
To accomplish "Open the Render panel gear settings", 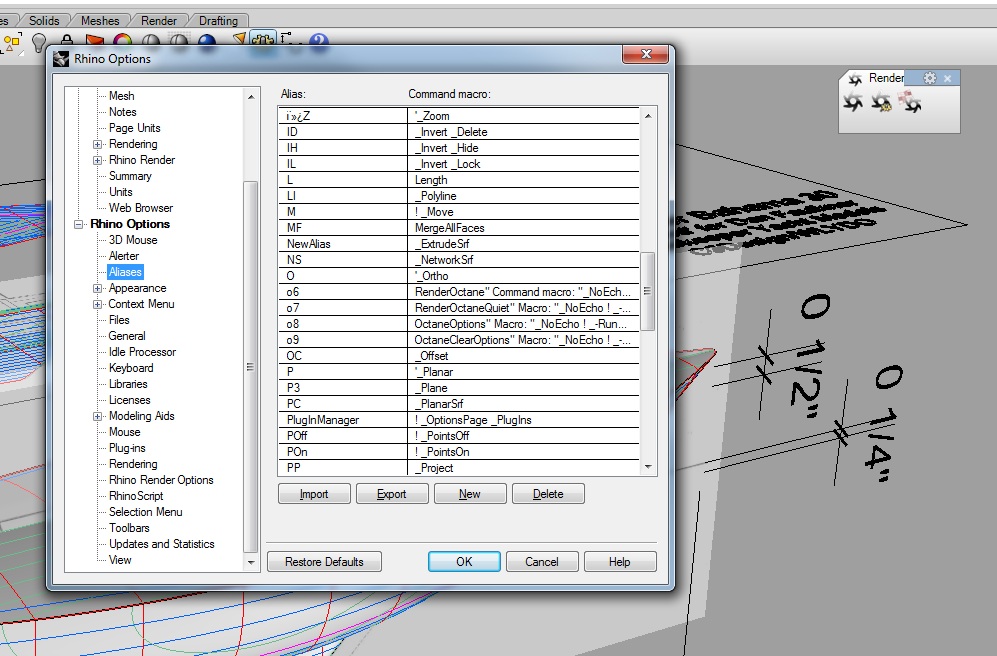I will (x=930, y=78).
